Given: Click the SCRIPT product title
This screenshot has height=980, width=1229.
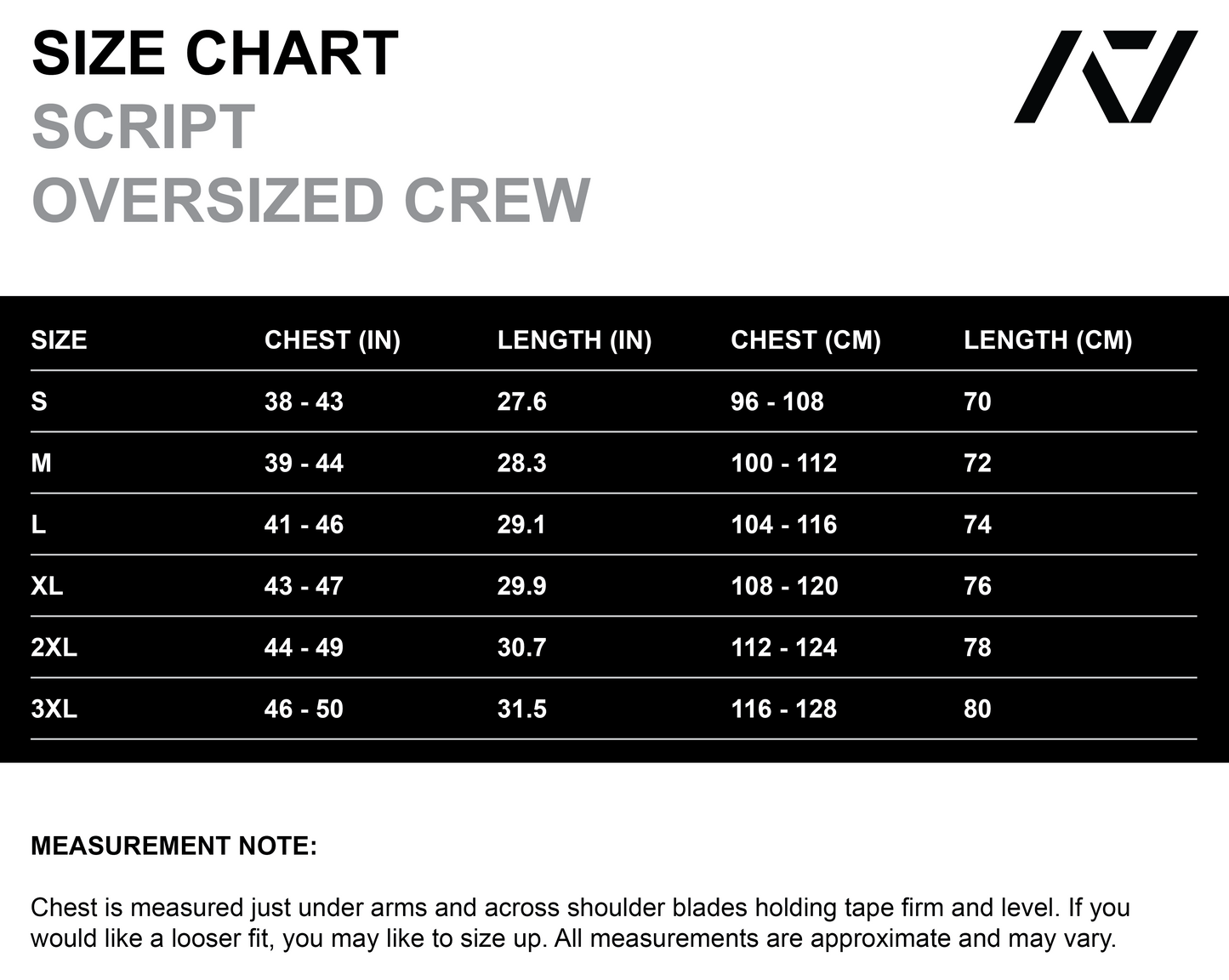Looking at the screenshot, I should point(143,128).
